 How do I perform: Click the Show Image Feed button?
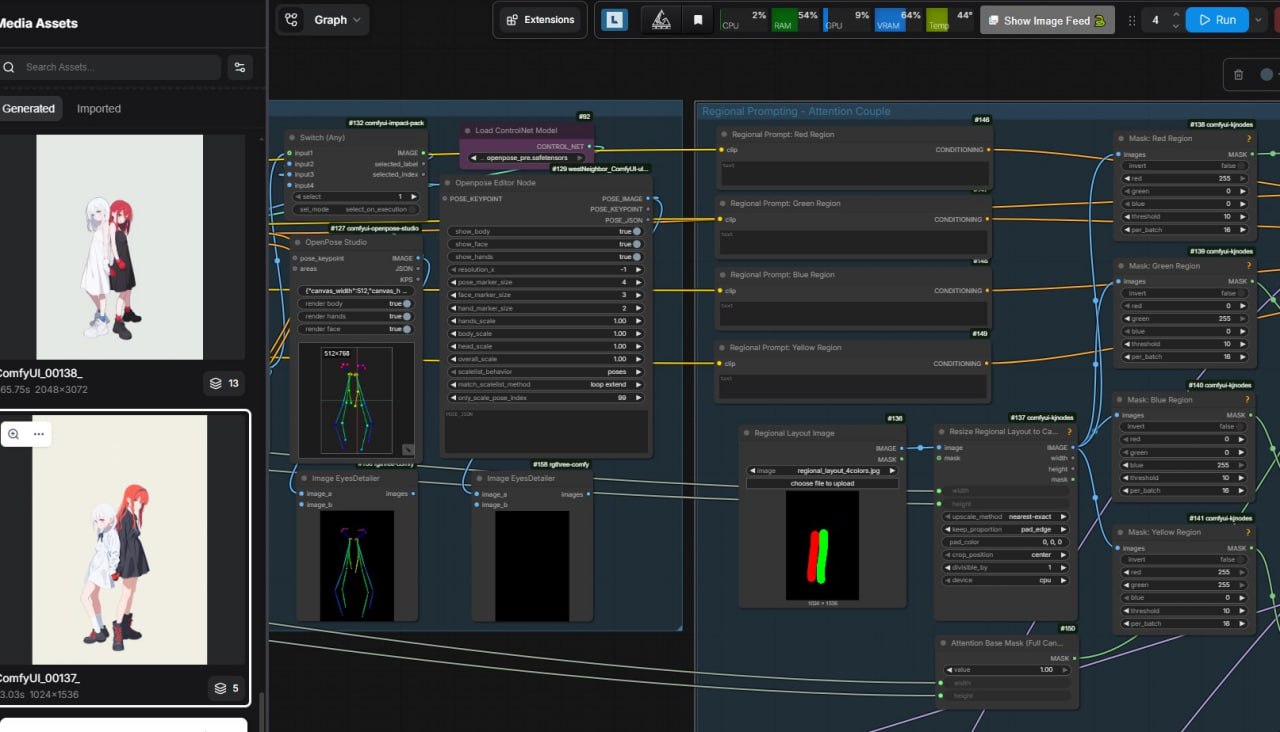pos(1047,20)
